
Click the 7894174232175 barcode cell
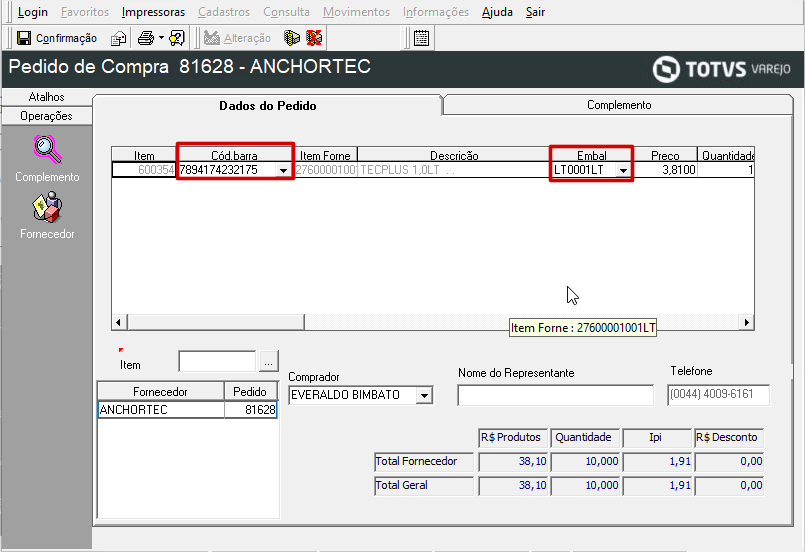(227, 170)
